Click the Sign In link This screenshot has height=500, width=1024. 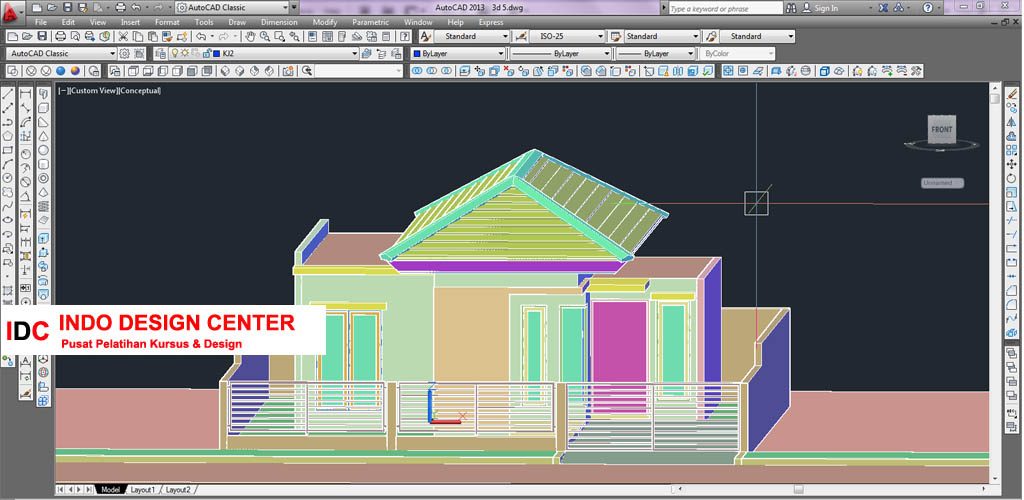826,8
